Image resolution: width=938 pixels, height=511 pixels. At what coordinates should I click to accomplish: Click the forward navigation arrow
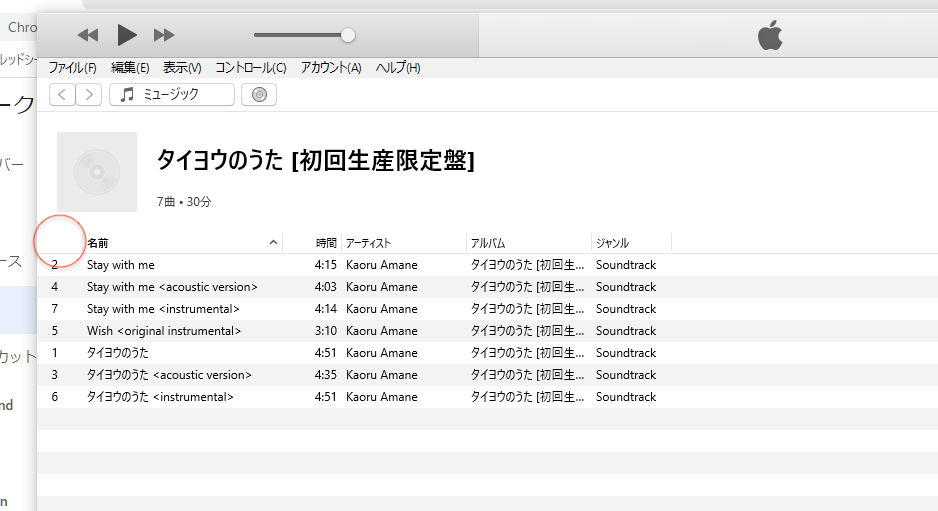[x=89, y=95]
